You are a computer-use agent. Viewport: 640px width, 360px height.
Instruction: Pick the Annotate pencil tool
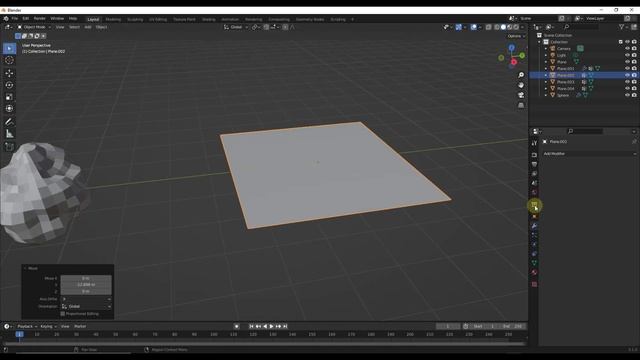click(9, 122)
